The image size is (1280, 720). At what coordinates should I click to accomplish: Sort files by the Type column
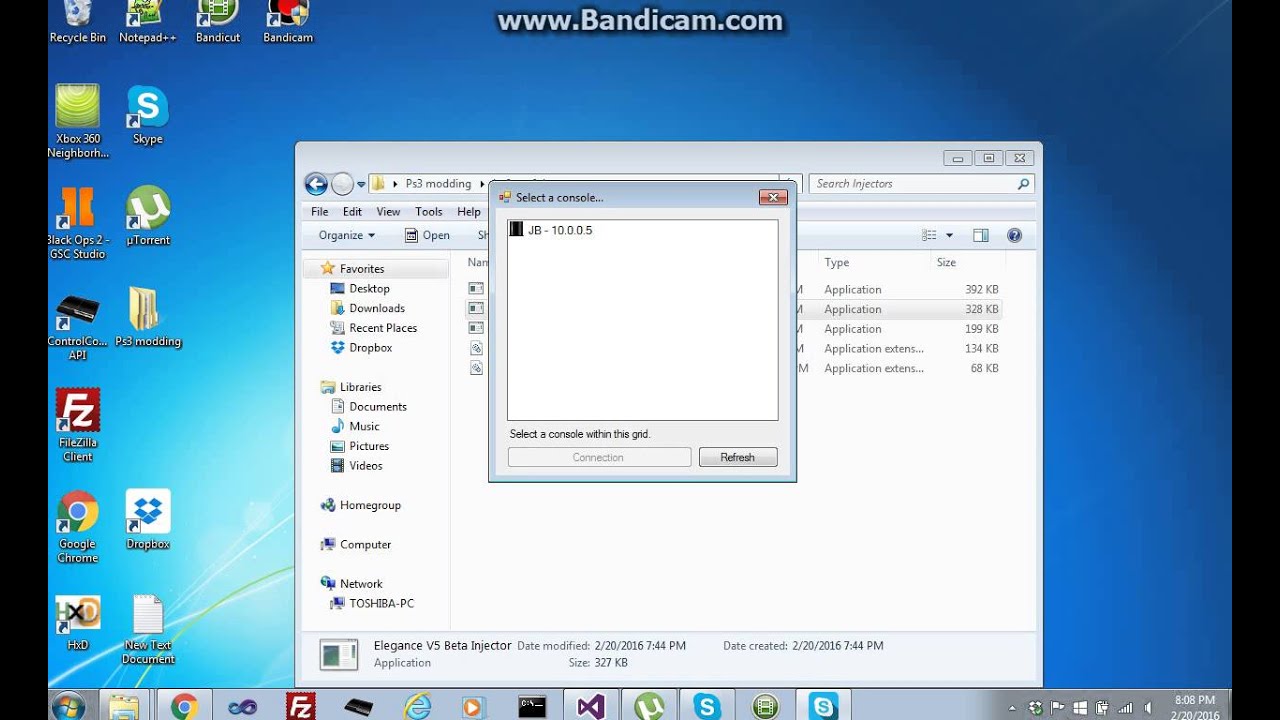point(837,263)
